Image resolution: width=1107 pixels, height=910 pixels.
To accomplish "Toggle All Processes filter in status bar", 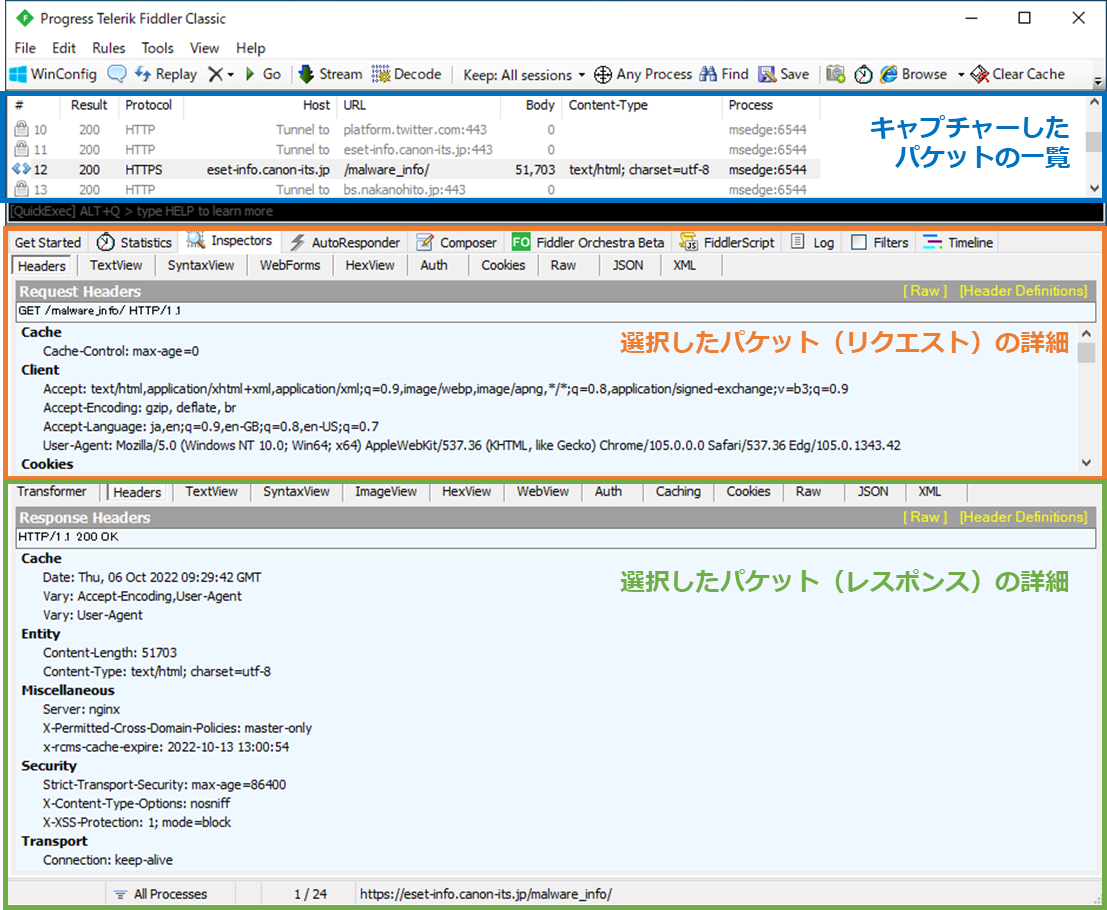I will click(x=160, y=893).
